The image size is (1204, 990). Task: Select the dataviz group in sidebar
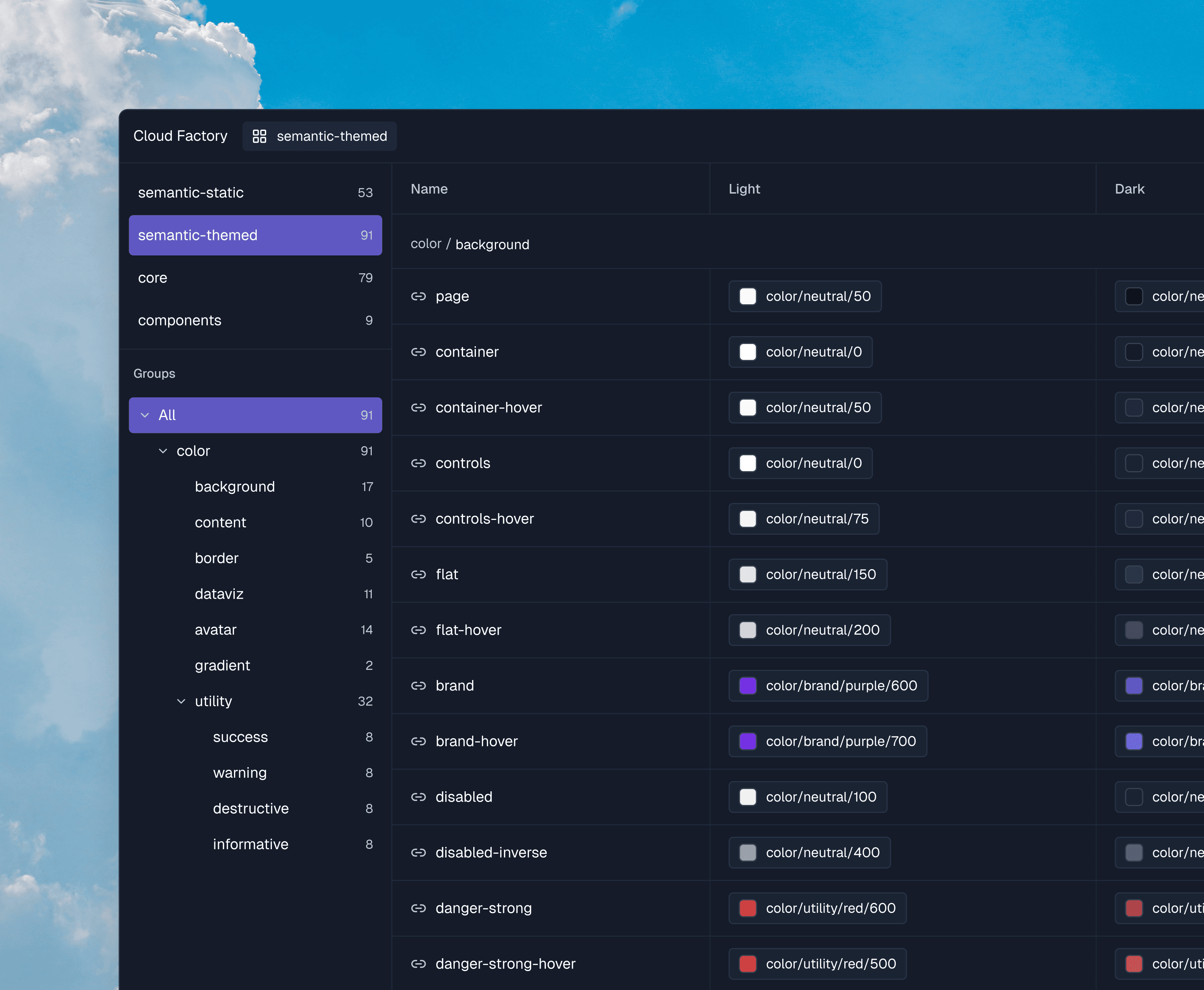pos(219,594)
